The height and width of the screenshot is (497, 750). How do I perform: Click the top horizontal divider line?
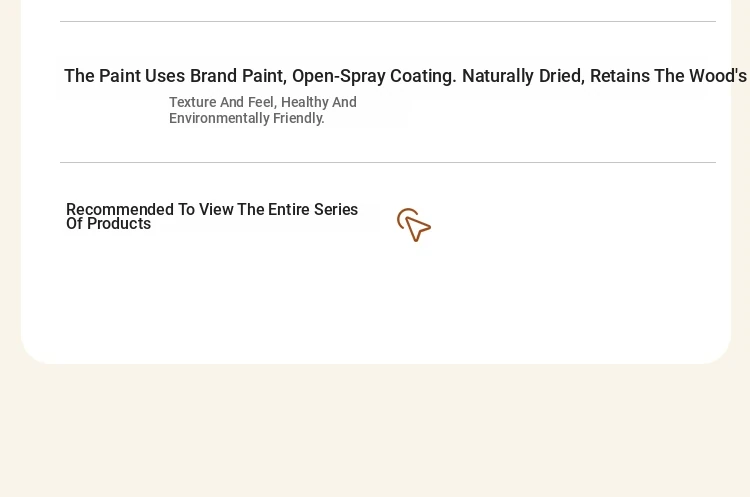[x=388, y=22]
